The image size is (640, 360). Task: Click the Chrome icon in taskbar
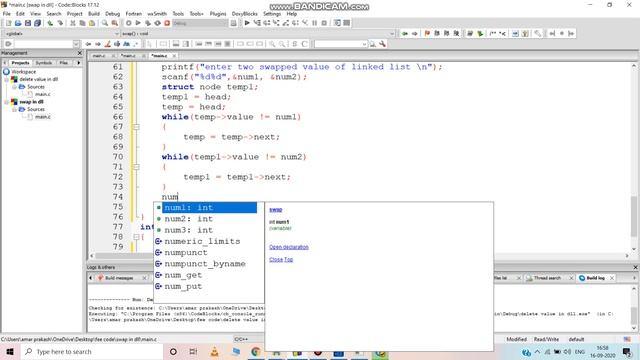tap(256, 352)
